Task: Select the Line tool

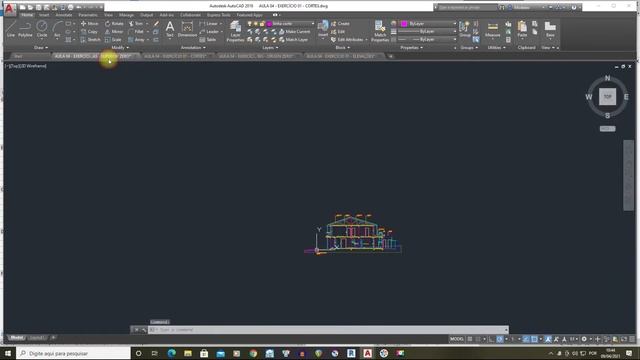Action: point(11,29)
